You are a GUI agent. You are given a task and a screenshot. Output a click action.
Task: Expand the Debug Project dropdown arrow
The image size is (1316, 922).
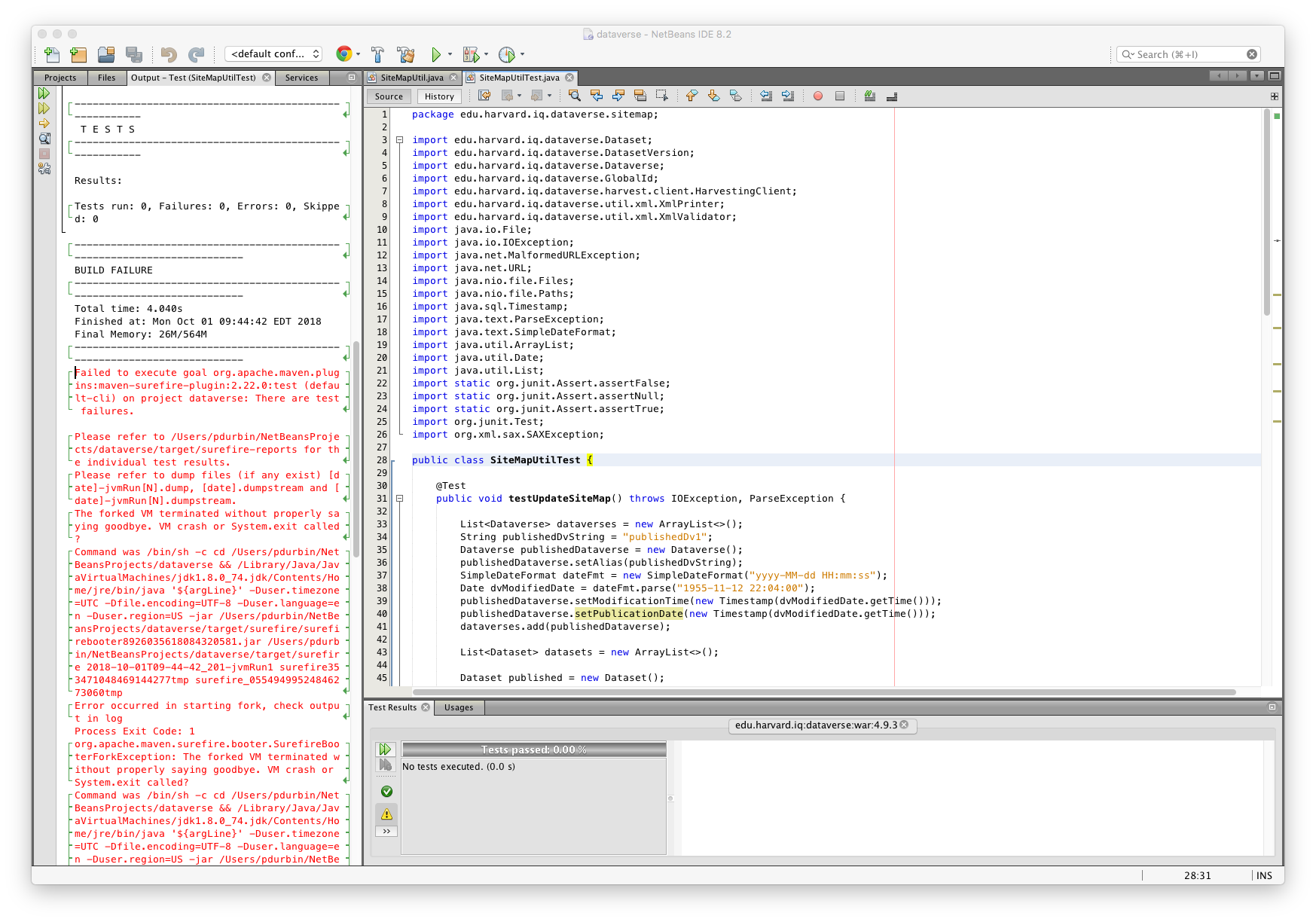tap(486, 54)
